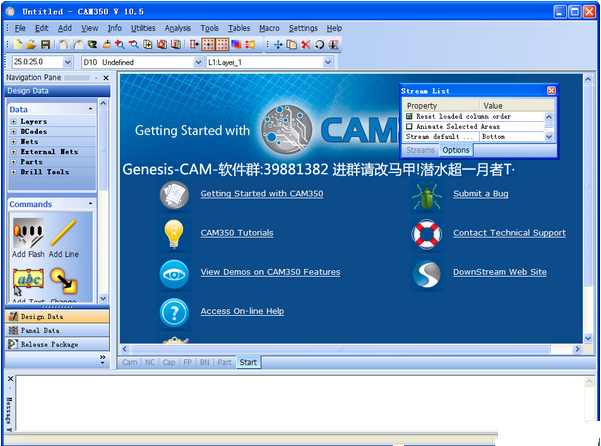
Task: Click the color gradient toolbar icon
Action: click(x=236, y=45)
